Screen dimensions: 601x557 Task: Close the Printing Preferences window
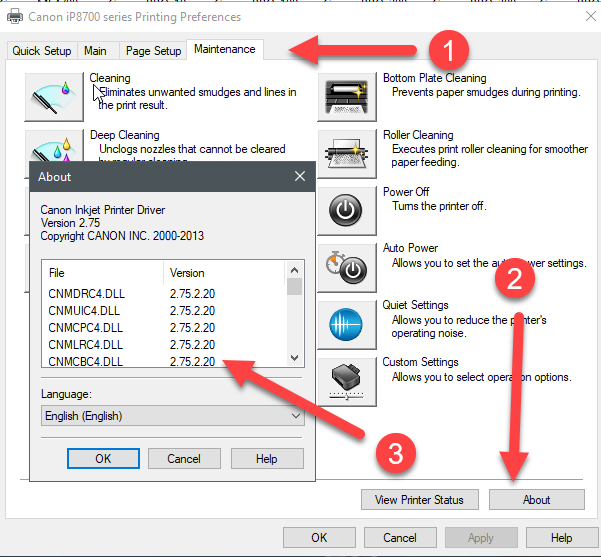(x=591, y=16)
